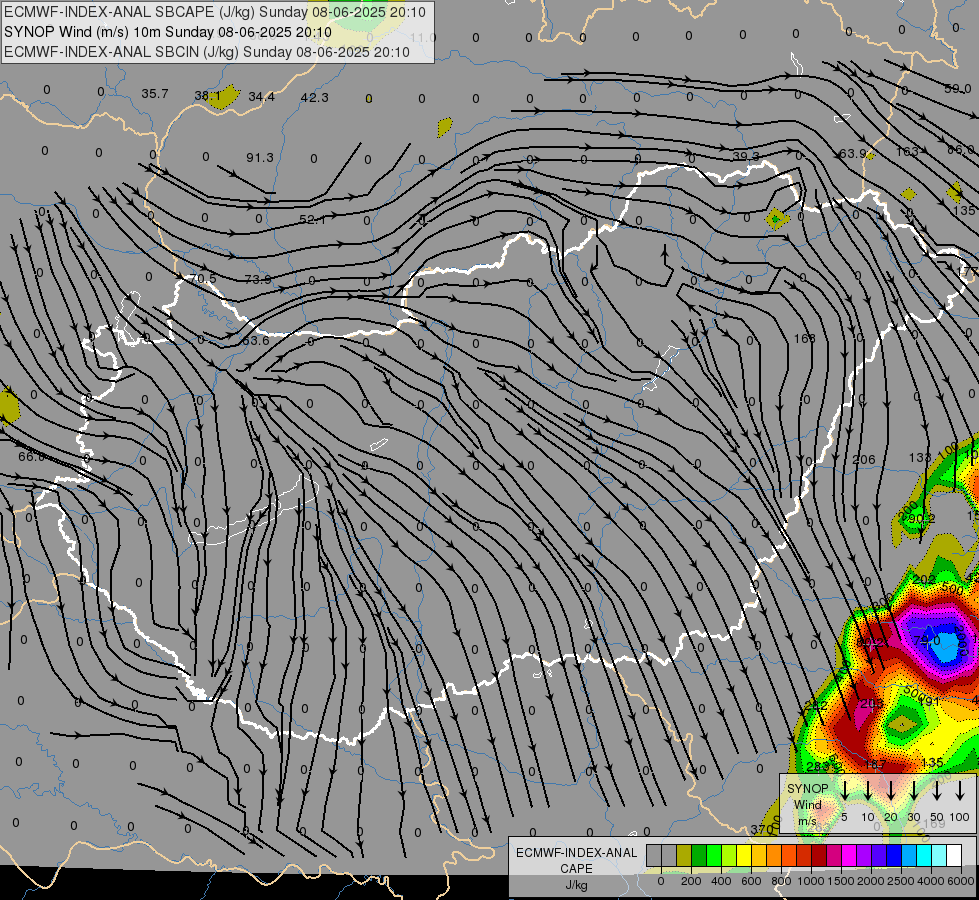Image resolution: width=979 pixels, height=900 pixels.
Task: Click the 100 m/s wind arrow in legend
Action: coord(960,790)
